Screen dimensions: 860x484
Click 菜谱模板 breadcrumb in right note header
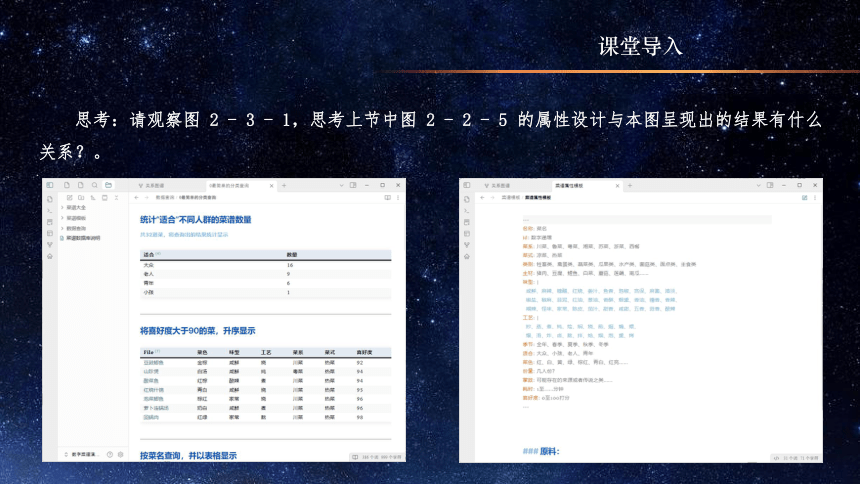pyautogui.click(x=510, y=198)
